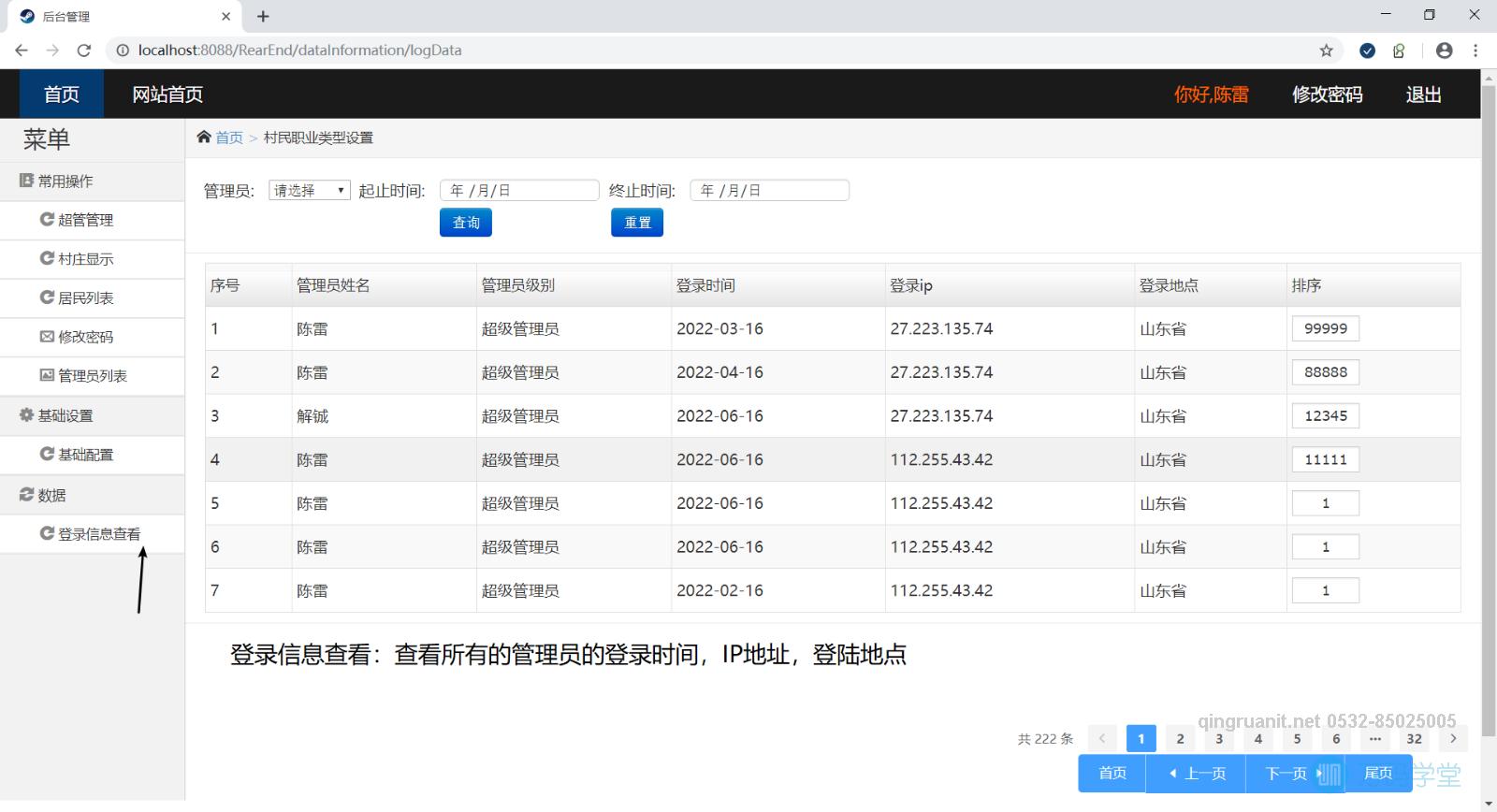Click the 重置 button
Viewport: 1497px width, 812px height.
637,223
